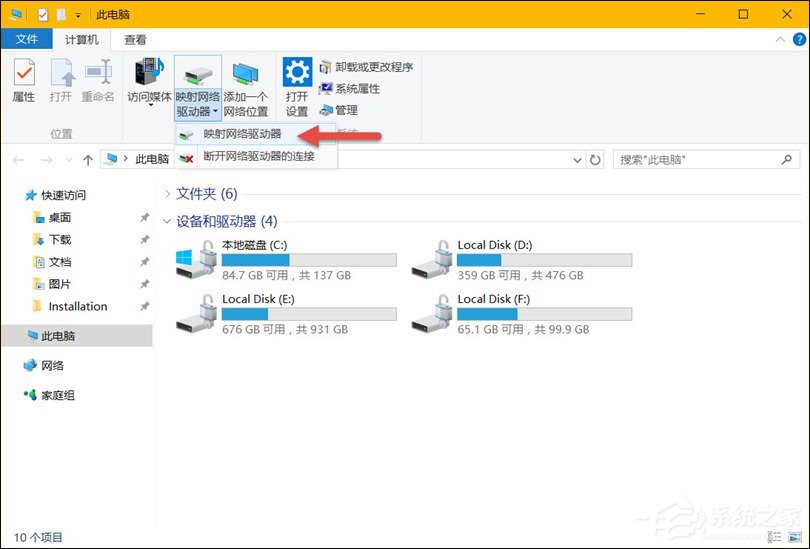The height and width of the screenshot is (549, 810).
Task: Click the pin icon next to 图片
Action: [x=145, y=284]
